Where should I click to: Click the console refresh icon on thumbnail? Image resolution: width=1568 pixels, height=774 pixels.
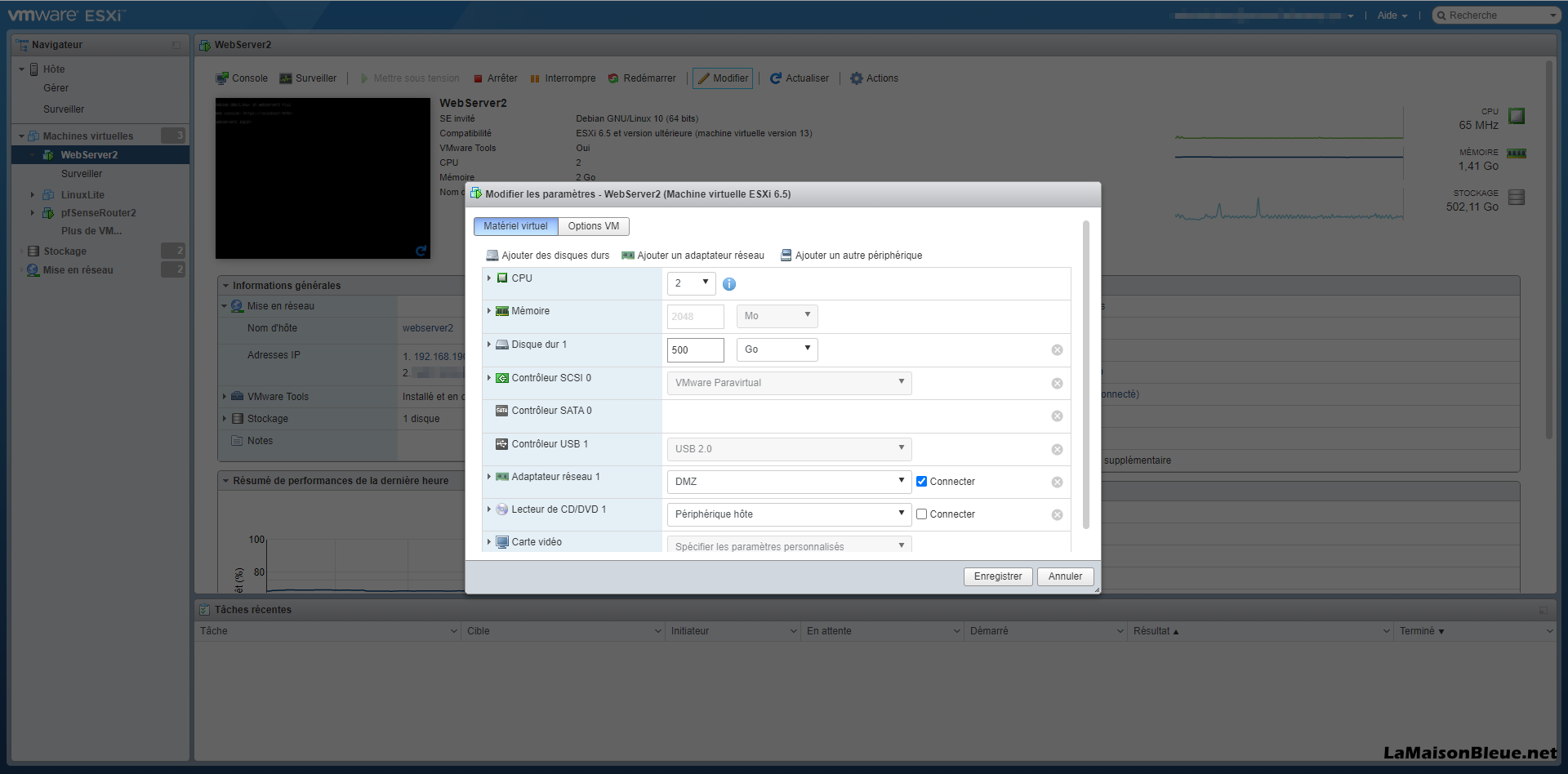pyautogui.click(x=421, y=251)
